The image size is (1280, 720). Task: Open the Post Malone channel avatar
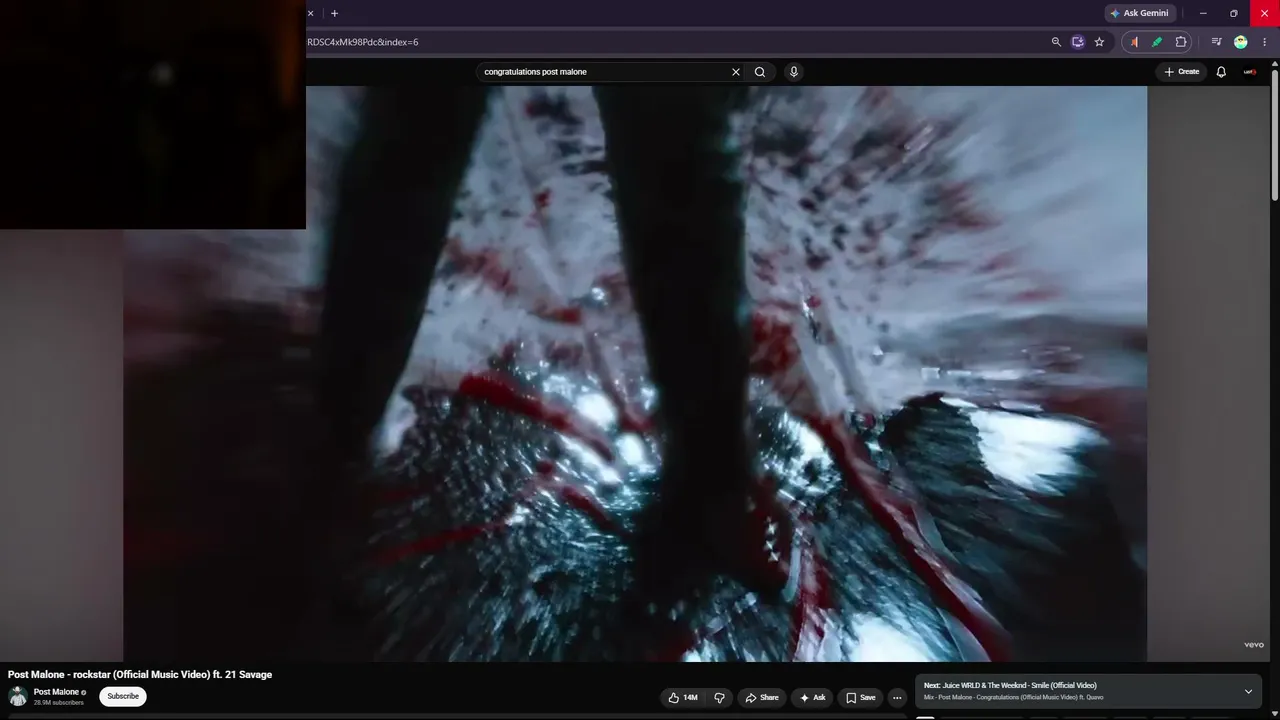[18, 696]
